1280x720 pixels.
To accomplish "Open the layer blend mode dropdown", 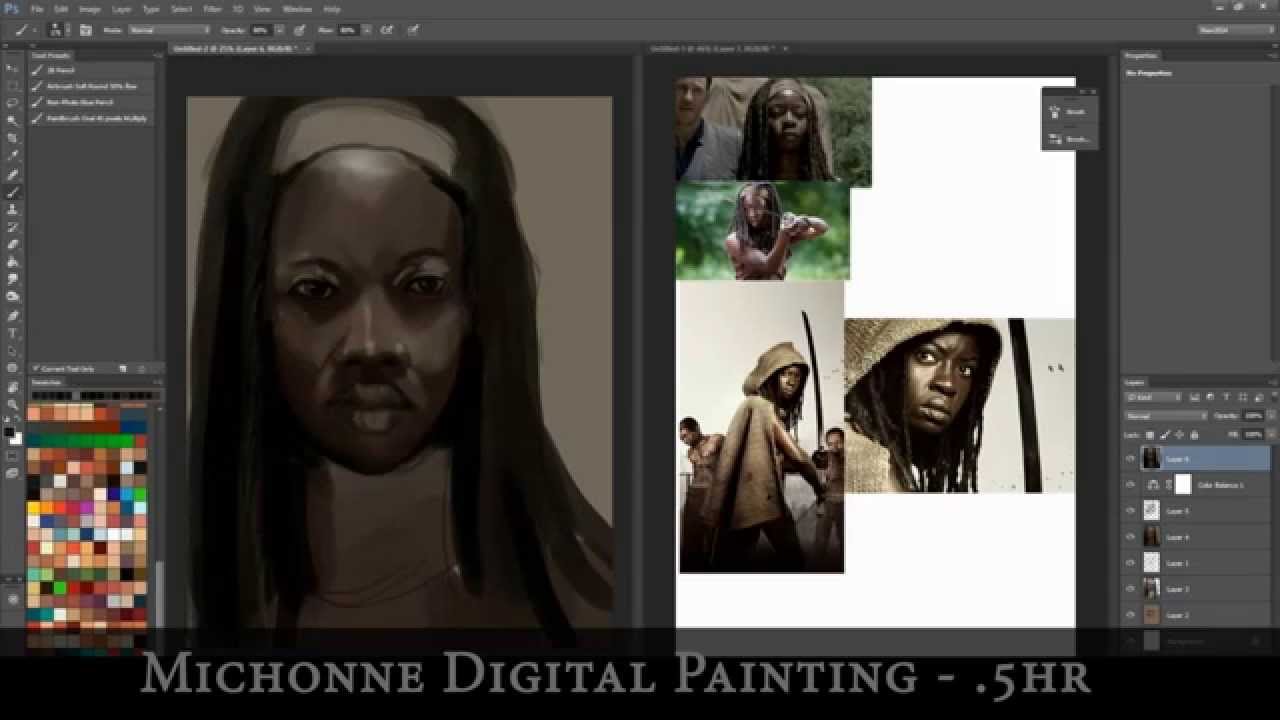I will pyautogui.click(x=1168, y=415).
